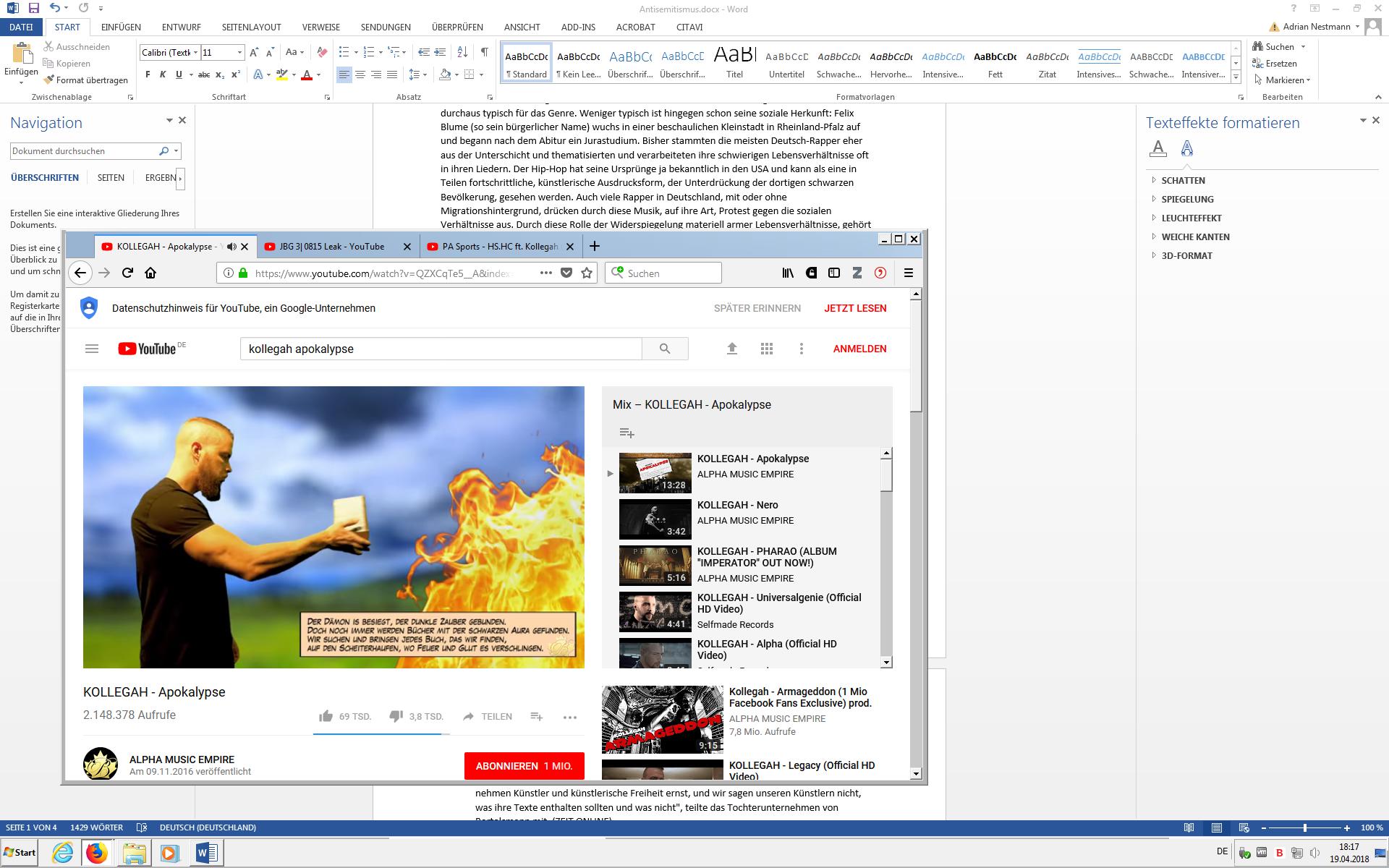Open Suchen dropdown arrow in ribbon
The height and width of the screenshot is (868, 1389).
click(1304, 47)
